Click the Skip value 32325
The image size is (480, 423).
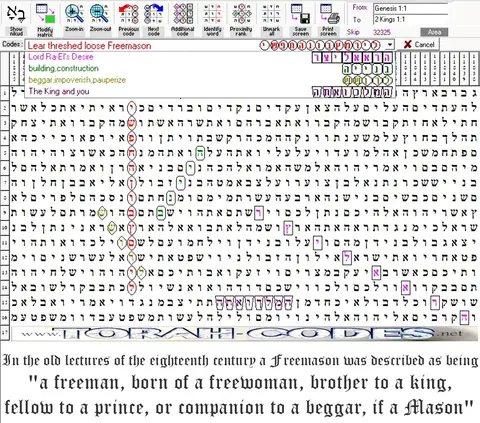point(382,32)
